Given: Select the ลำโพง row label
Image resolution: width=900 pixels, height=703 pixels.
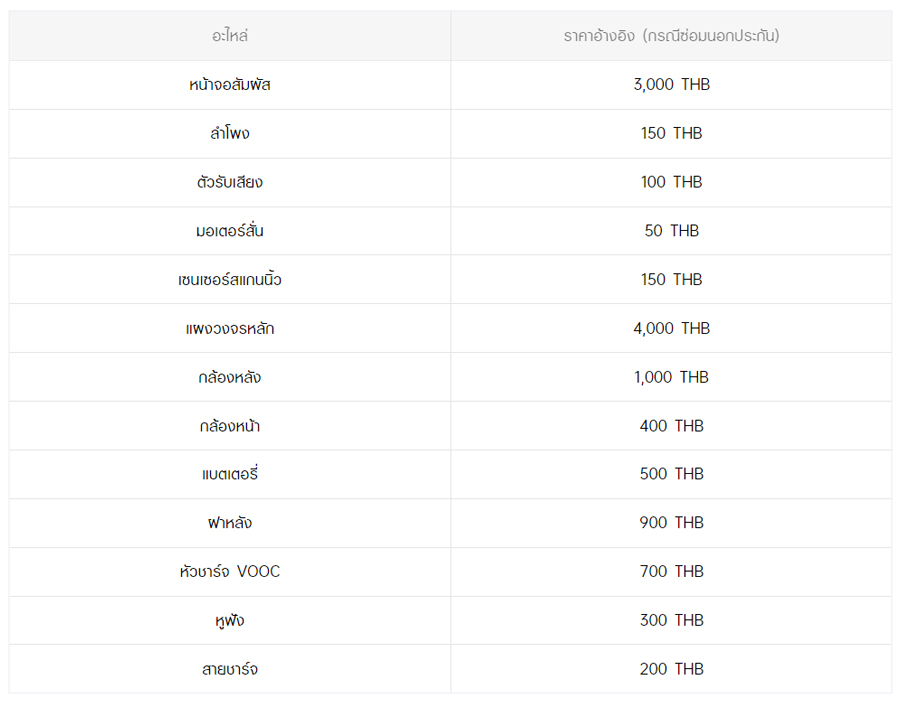Looking at the screenshot, I should click(x=230, y=133).
